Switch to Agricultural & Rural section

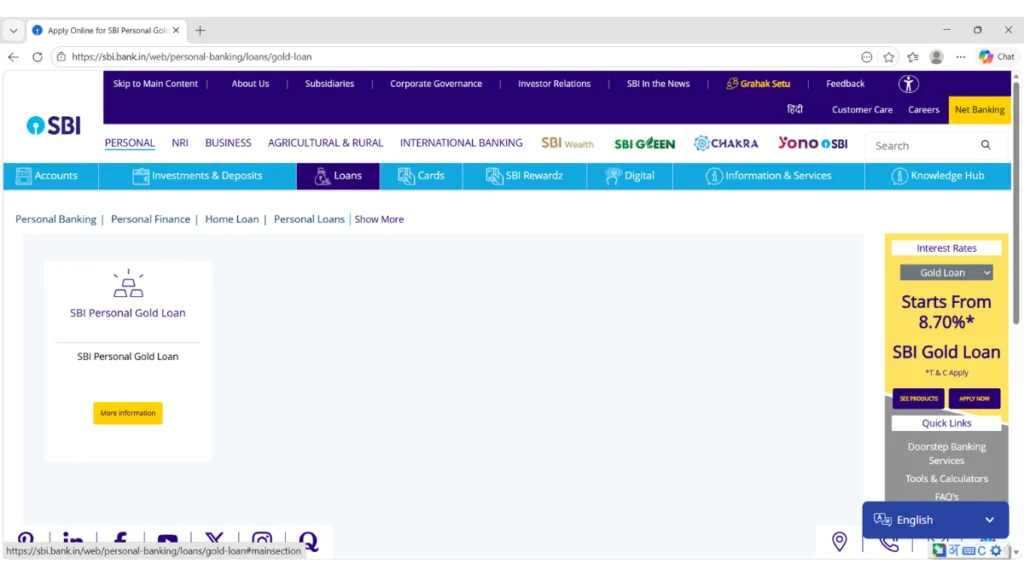pyautogui.click(x=325, y=143)
